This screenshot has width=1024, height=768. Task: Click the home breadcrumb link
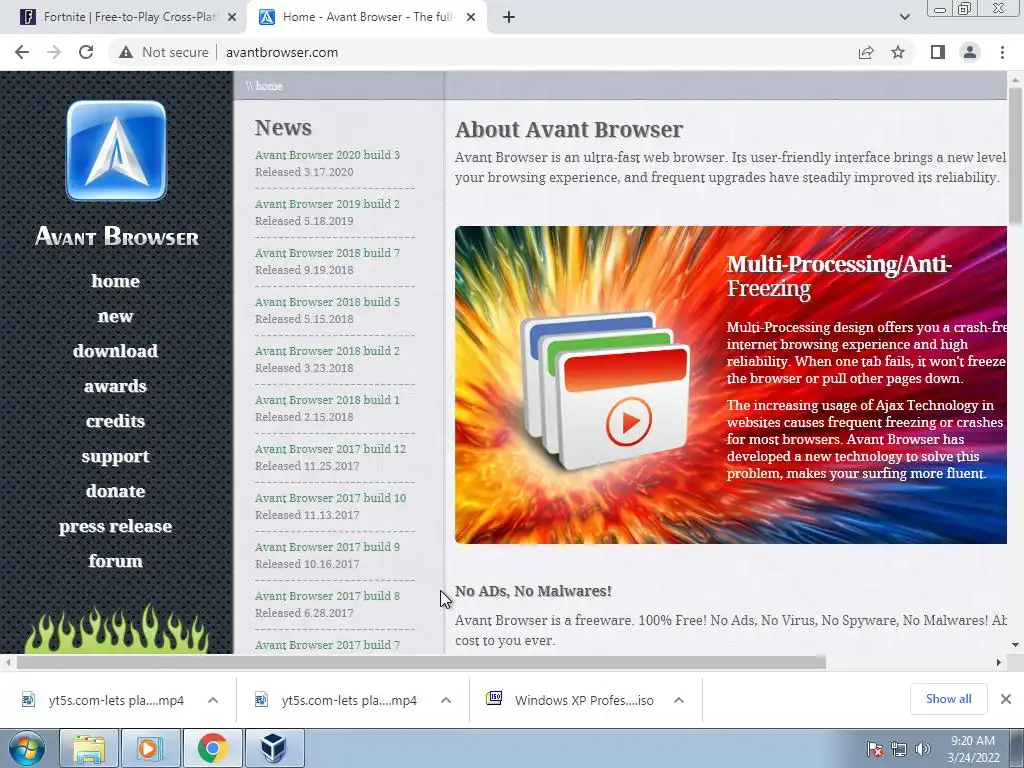click(268, 86)
